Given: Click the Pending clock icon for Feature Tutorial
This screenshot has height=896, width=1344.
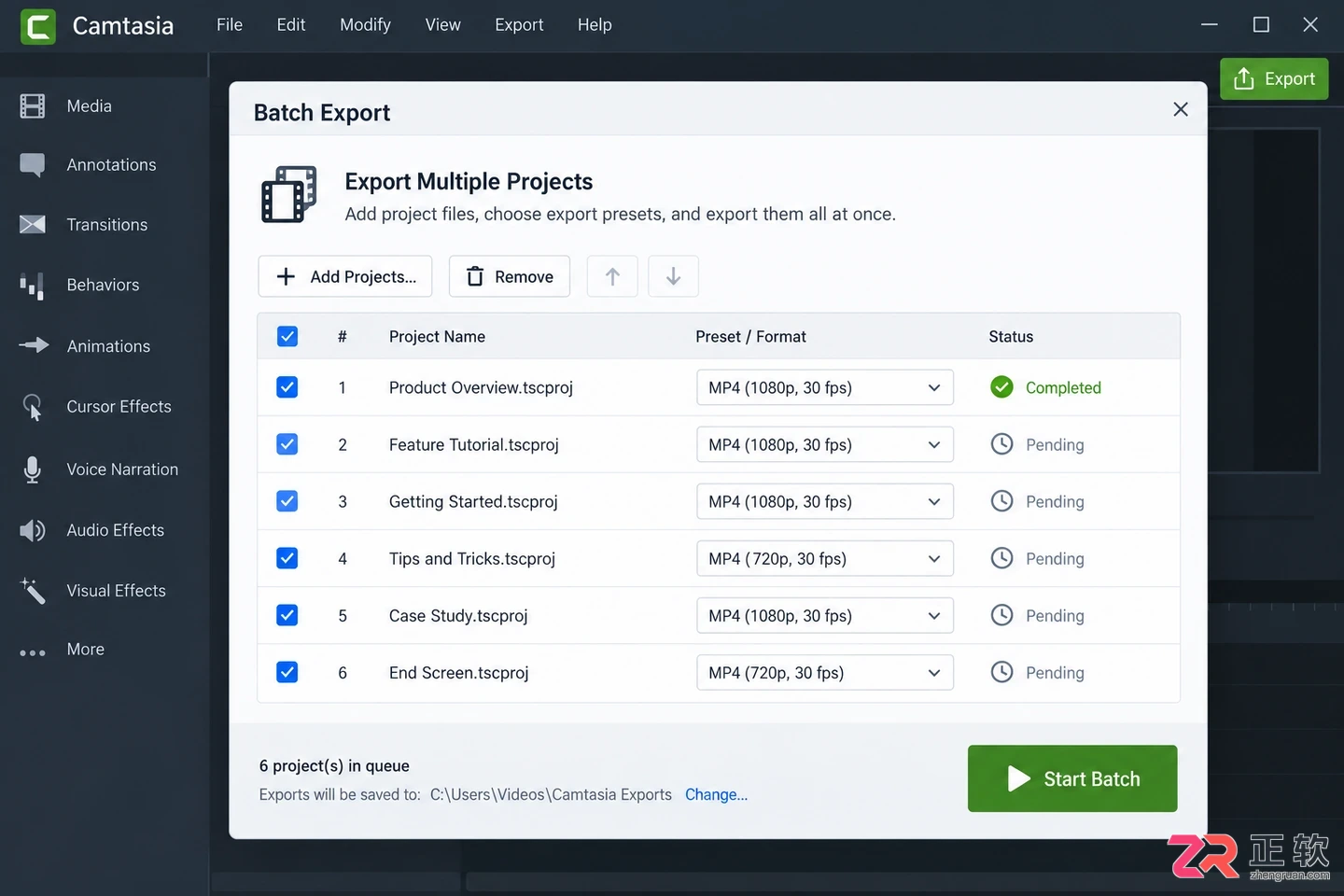Looking at the screenshot, I should (1001, 444).
